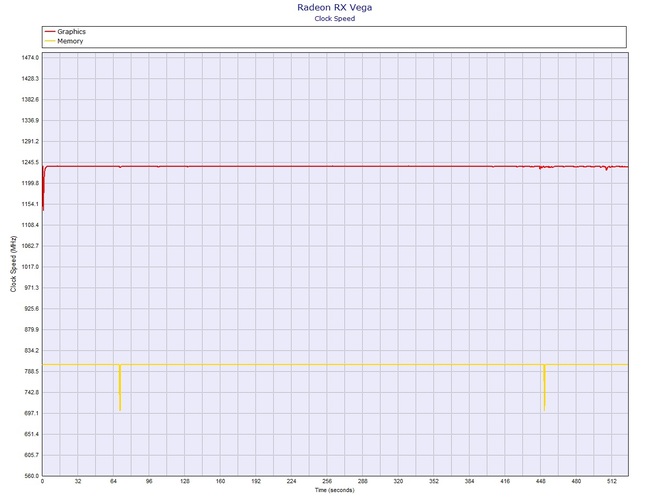This screenshot has width=670, height=502.
Task: Click the first memory clock dip near 70 seconds
Action: [x=120, y=388]
